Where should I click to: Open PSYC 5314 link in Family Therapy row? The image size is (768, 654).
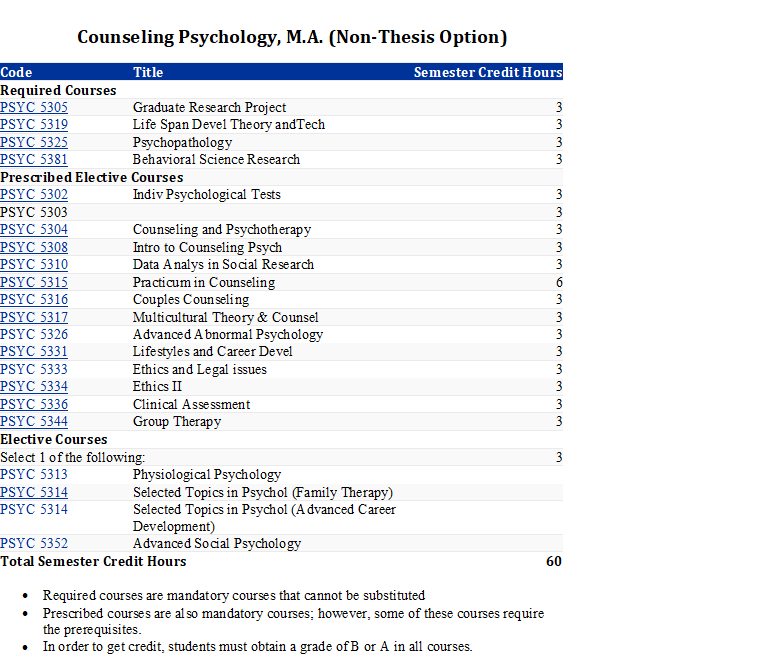pos(34,492)
